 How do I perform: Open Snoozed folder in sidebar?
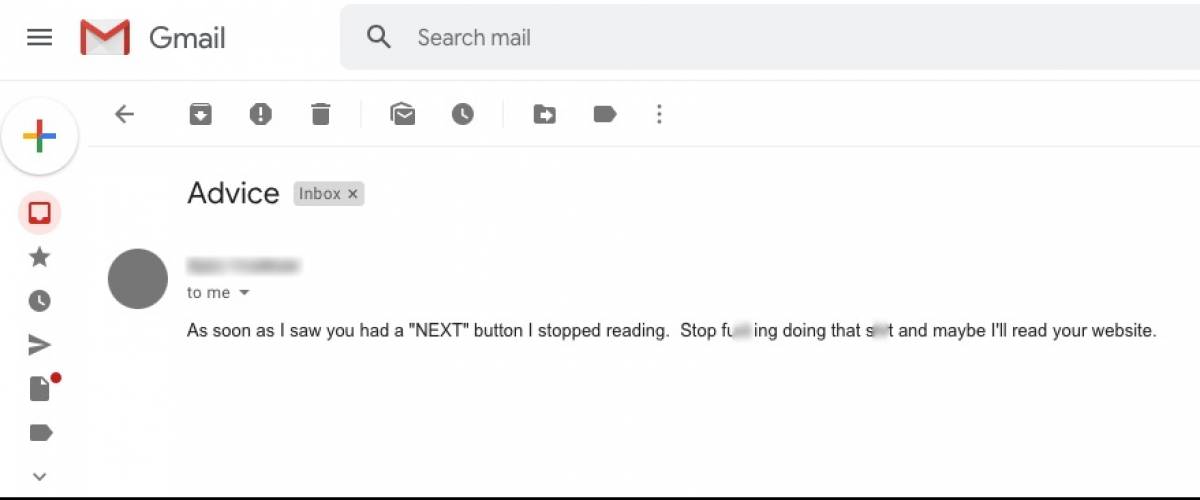click(40, 301)
